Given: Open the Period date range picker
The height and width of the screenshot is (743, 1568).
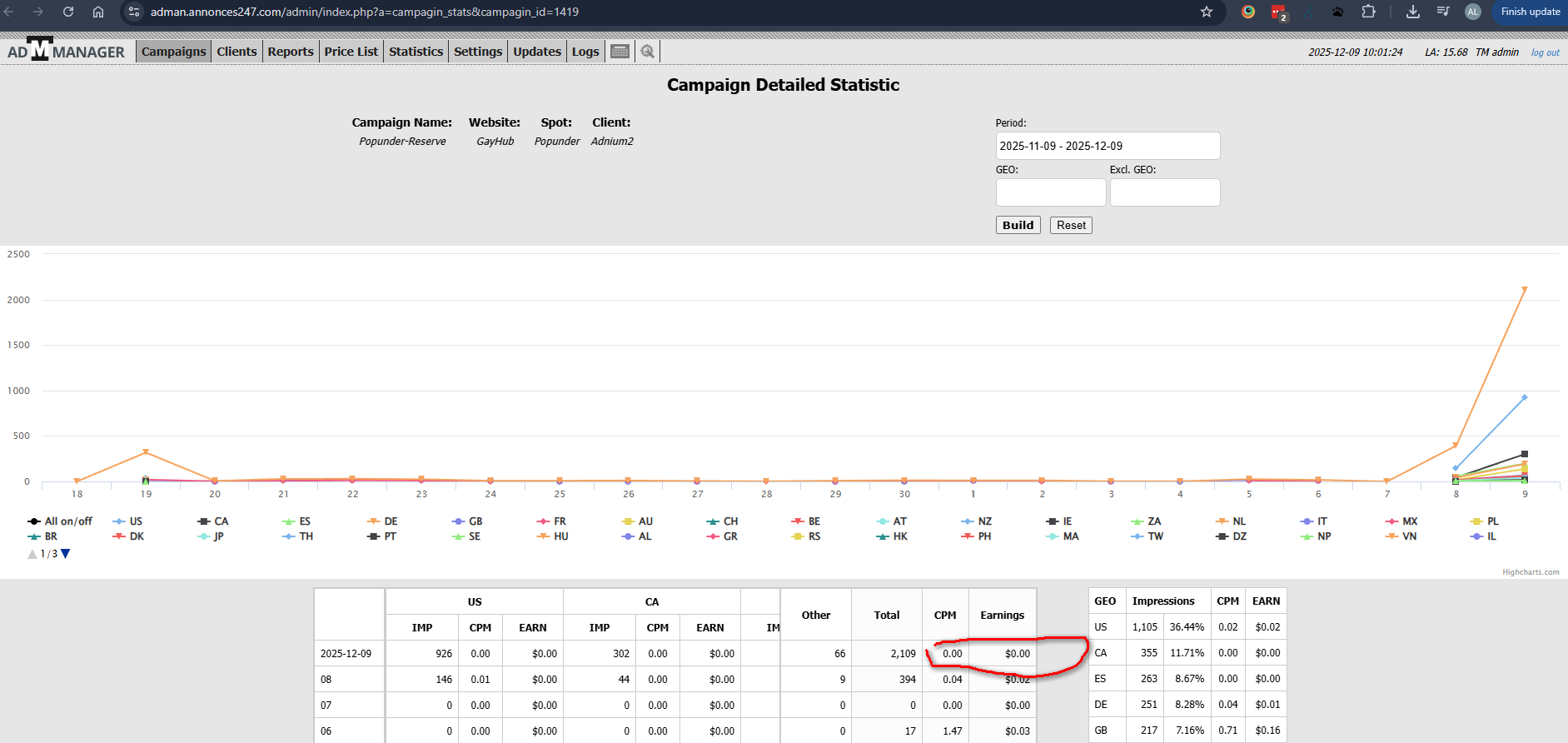Looking at the screenshot, I should 1107,146.
